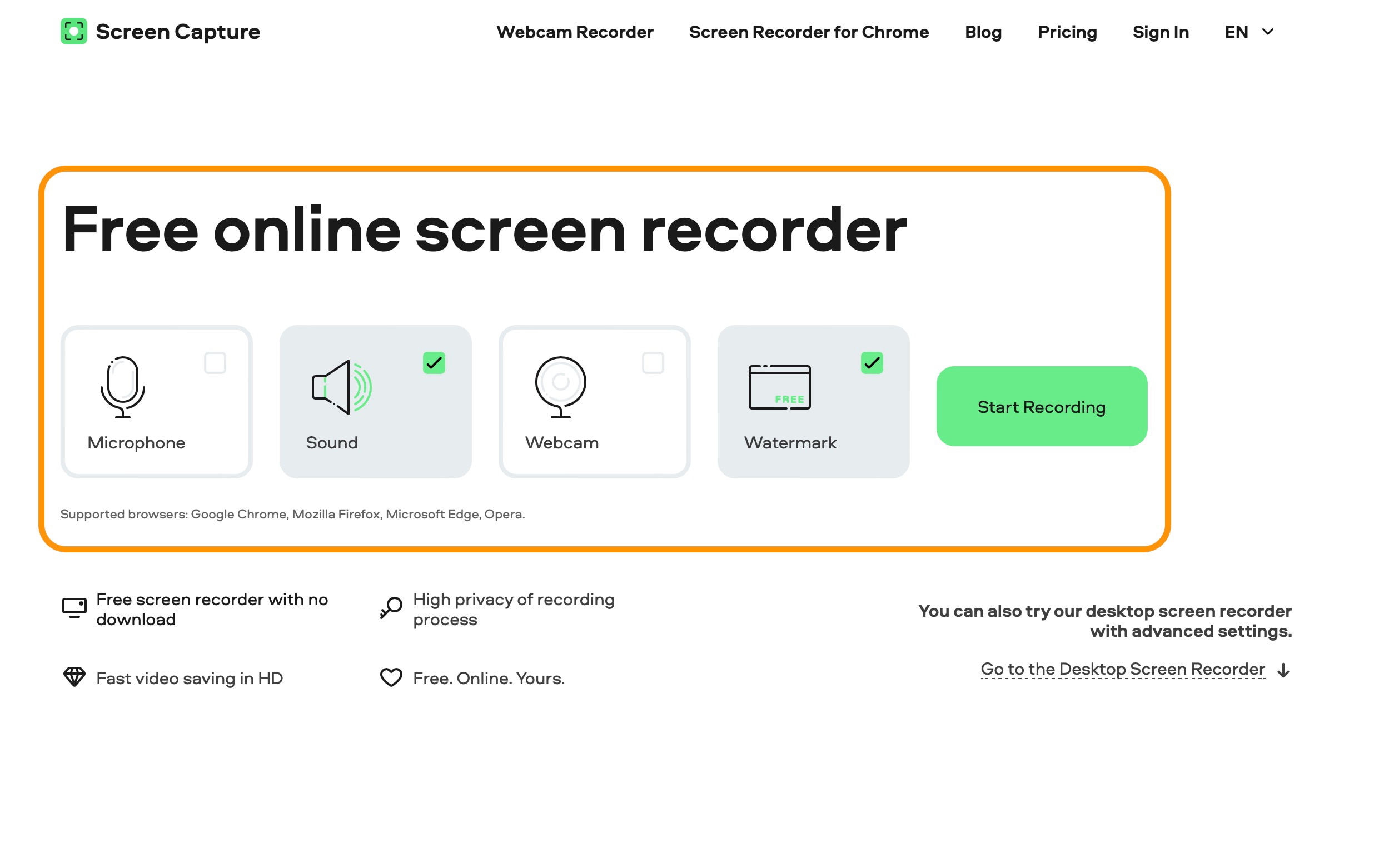Select the 'Free online screen recorder' heading
The width and height of the screenshot is (1374, 868).
coord(485,230)
